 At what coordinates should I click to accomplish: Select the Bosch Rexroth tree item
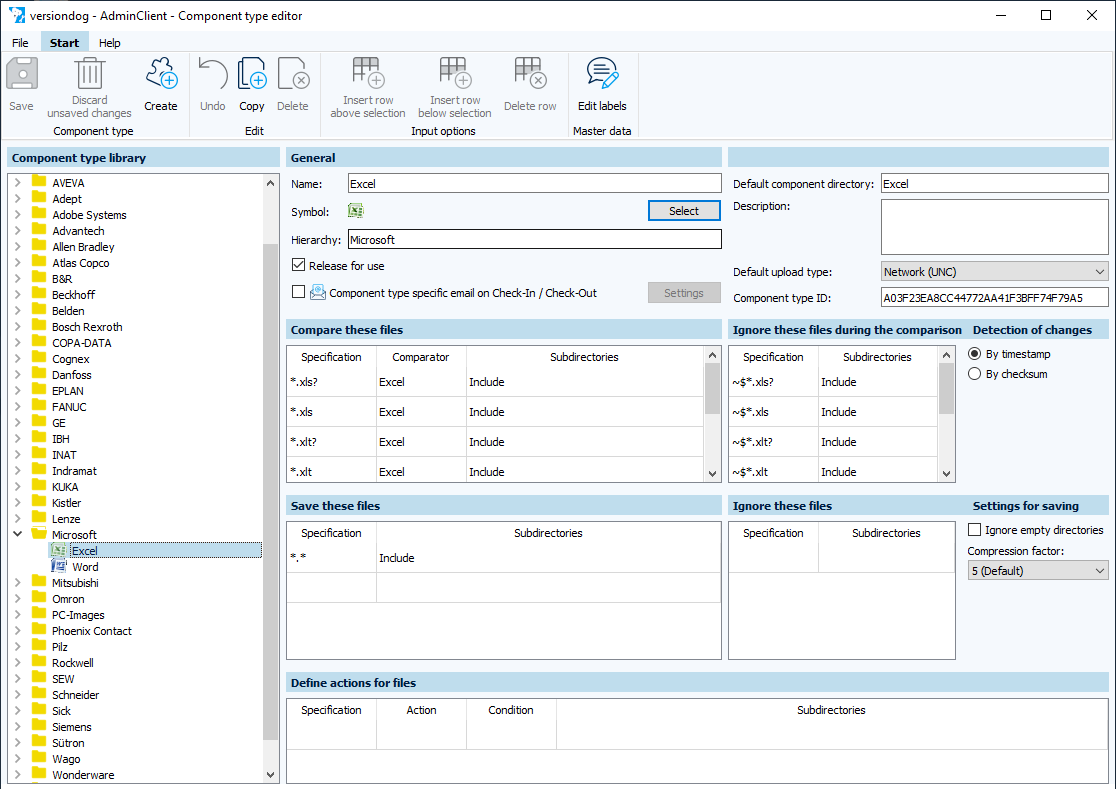pos(87,327)
